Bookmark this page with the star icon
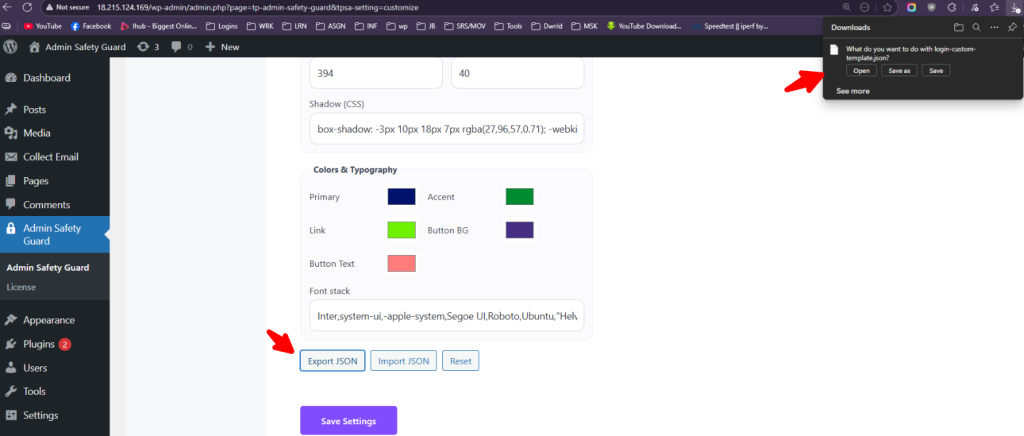This screenshot has width=1024, height=436. [887, 7]
